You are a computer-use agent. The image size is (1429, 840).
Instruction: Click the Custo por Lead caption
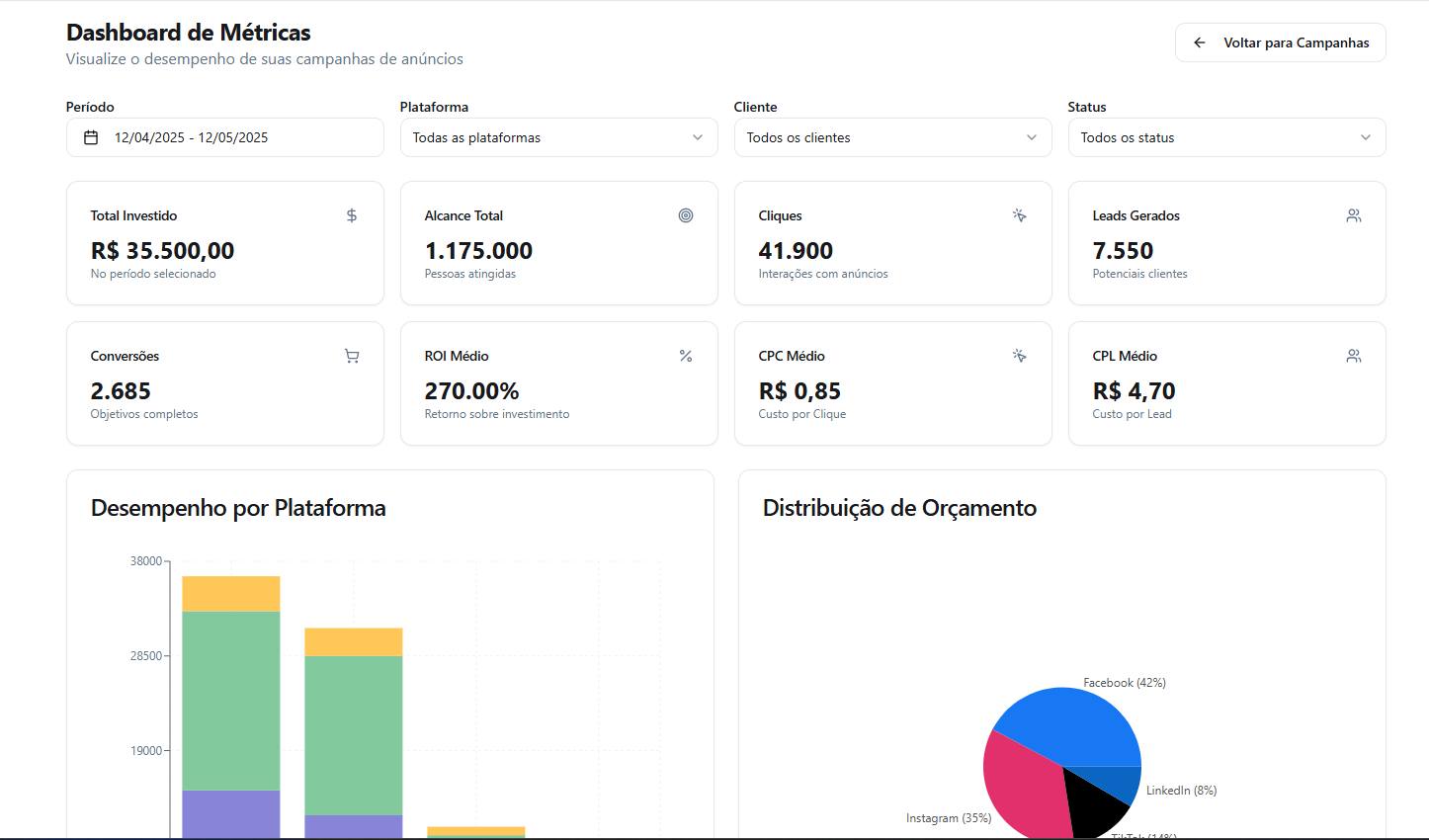point(1132,414)
